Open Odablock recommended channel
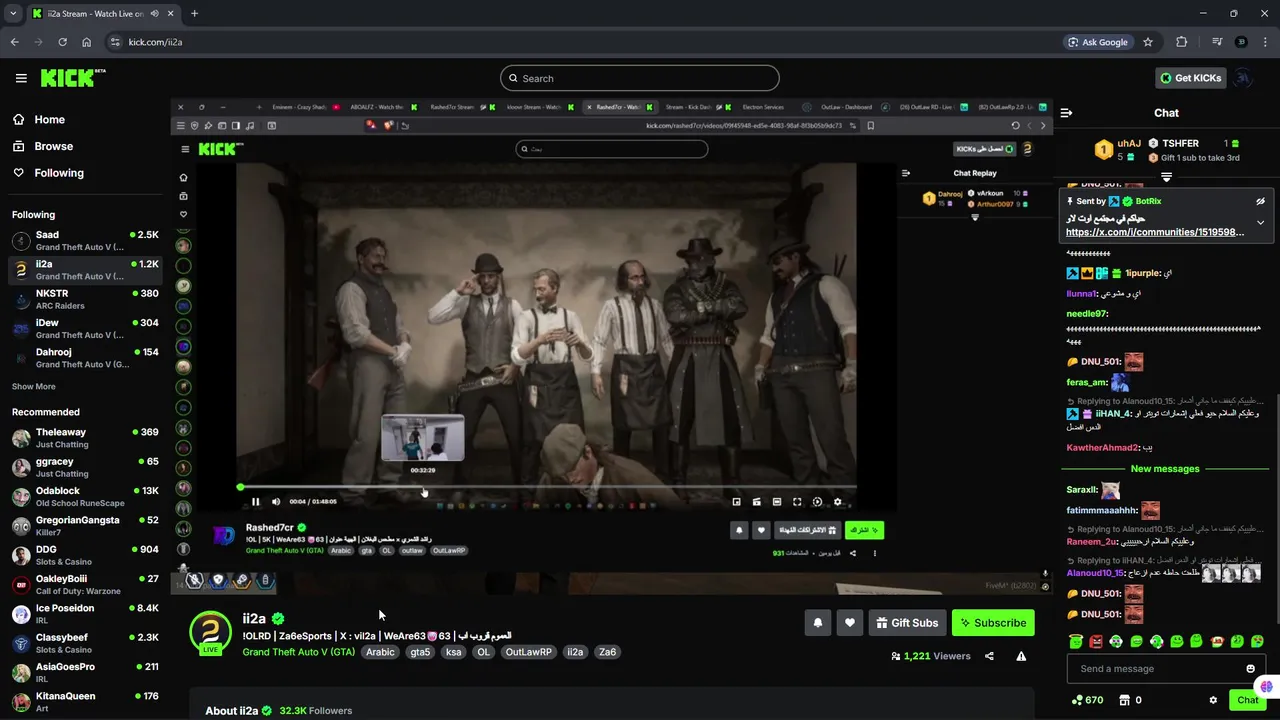1280x720 pixels. click(x=85, y=496)
